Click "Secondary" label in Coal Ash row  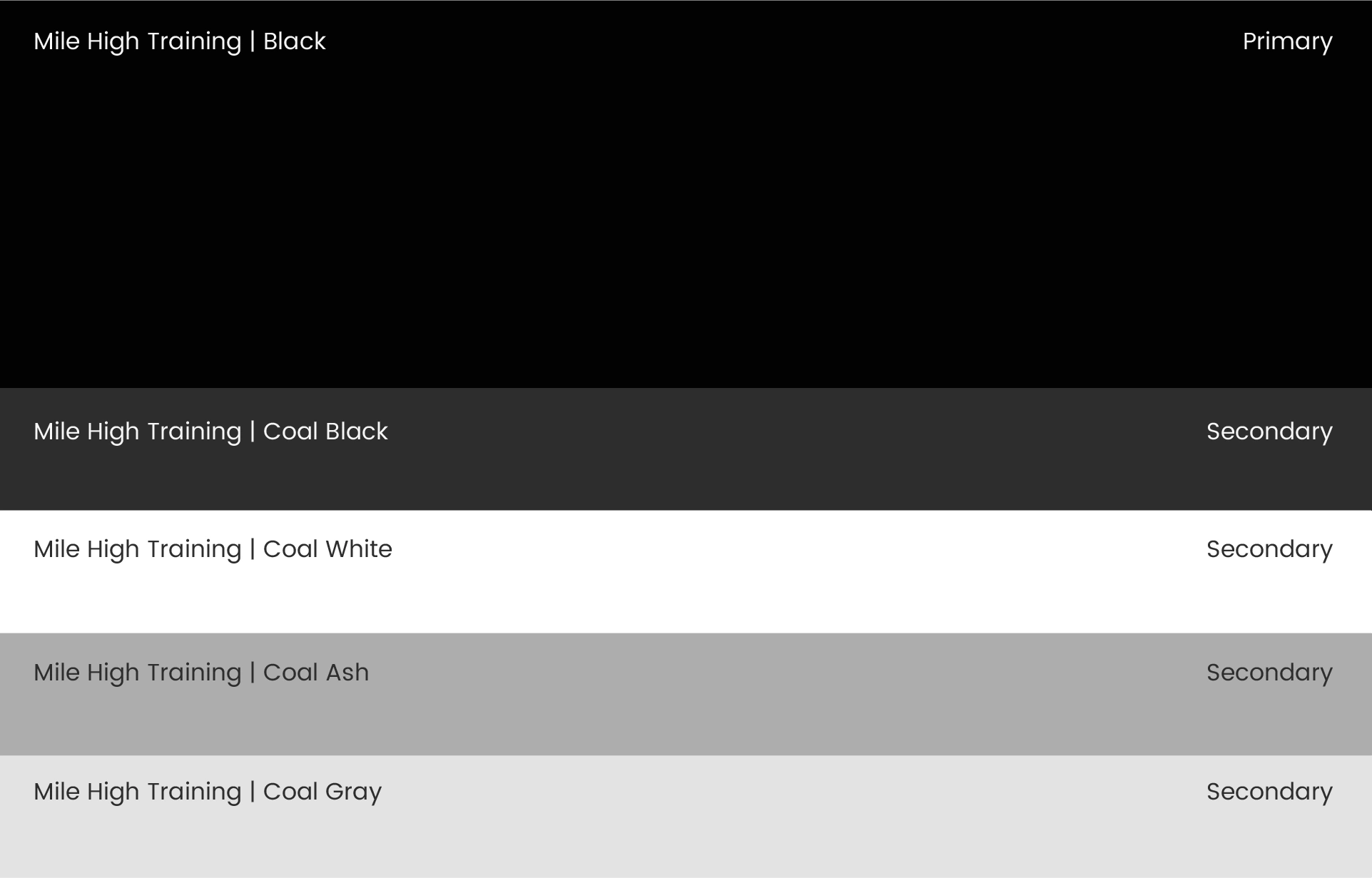[x=1269, y=673]
